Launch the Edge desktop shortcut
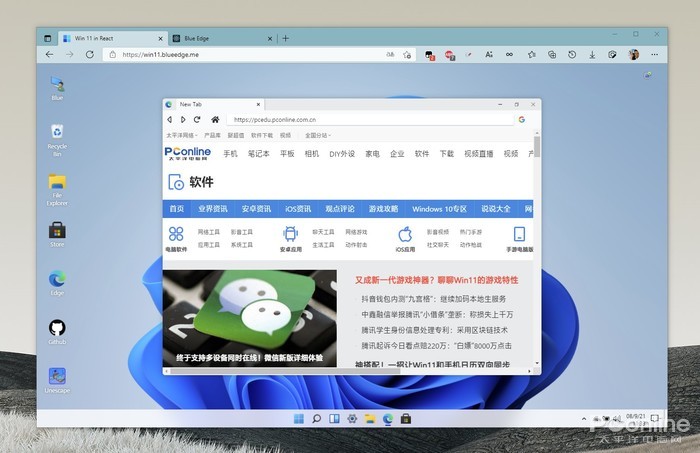Image resolution: width=700 pixels, height=453 pixels. 57,283
